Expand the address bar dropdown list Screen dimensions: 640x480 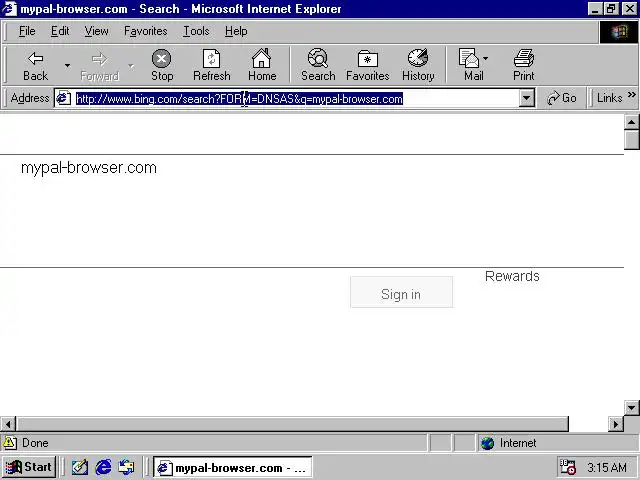[x=527, y=98]
